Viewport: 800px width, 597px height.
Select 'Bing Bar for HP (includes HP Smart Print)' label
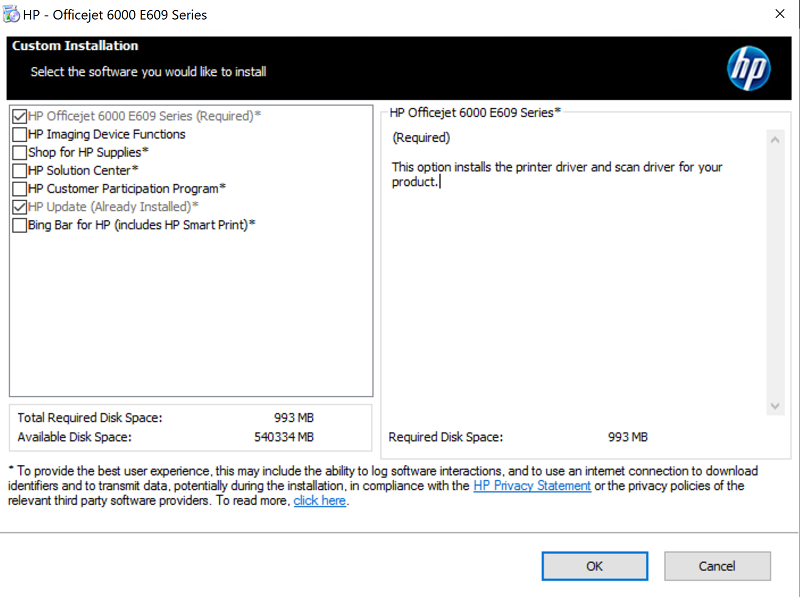tap(142, 225)
